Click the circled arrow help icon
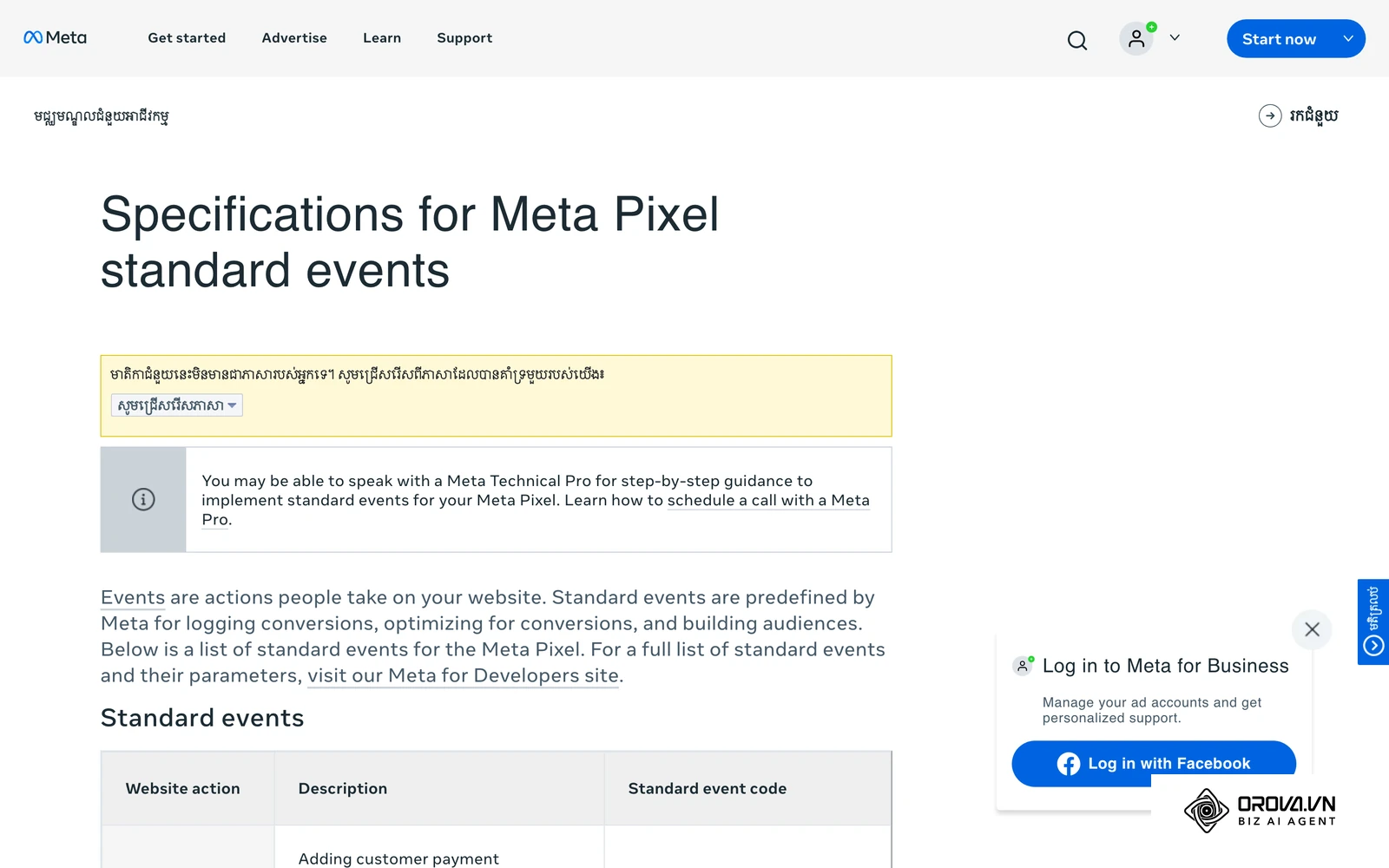The width and height of the screenshot is (1389, 868). [x=1270, y=115]
